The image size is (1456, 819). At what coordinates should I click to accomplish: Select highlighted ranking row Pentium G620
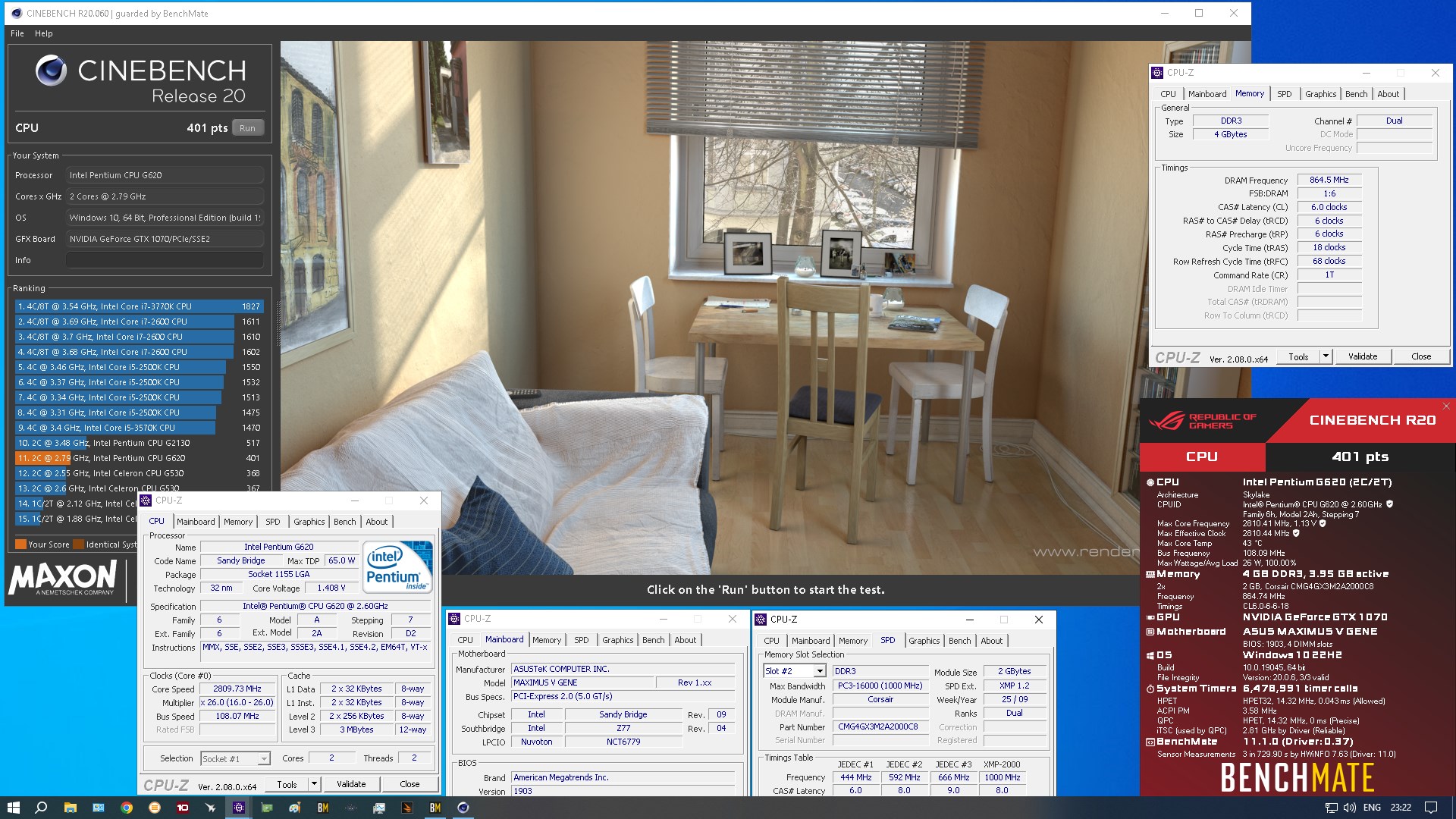click(139, 458)
